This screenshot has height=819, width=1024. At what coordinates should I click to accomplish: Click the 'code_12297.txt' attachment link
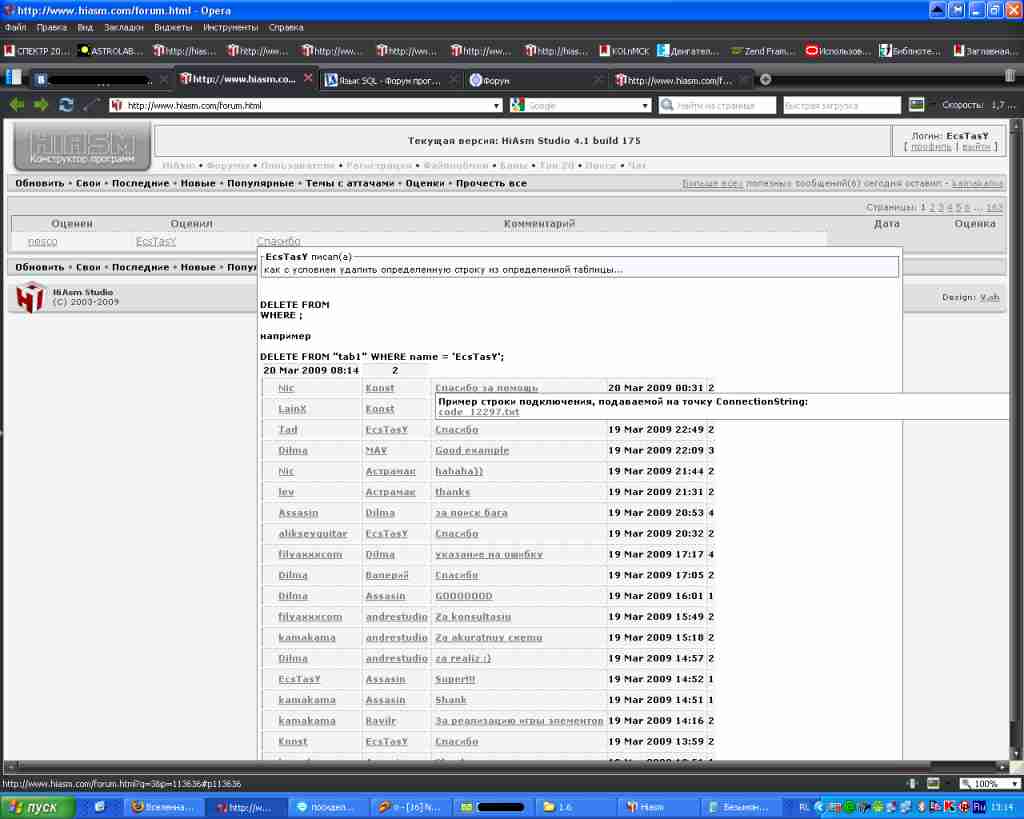[x=479, y=412]
